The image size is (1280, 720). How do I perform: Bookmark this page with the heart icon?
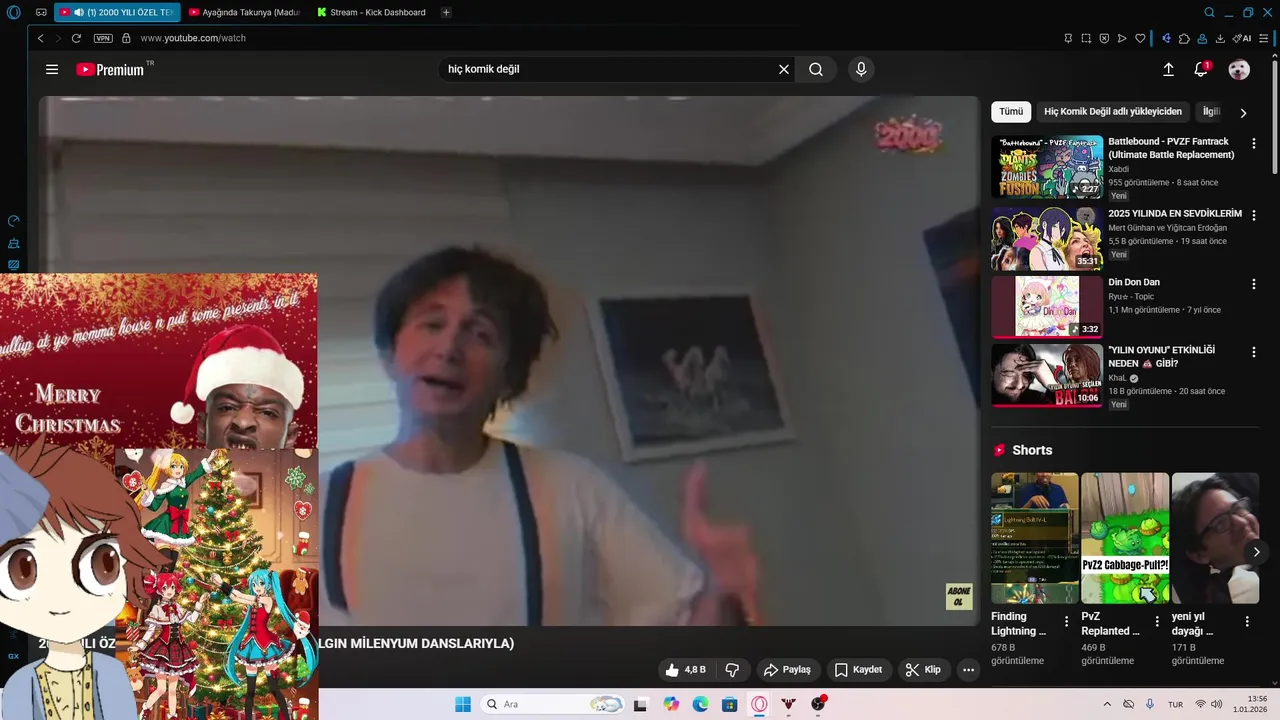point(1140,38)
